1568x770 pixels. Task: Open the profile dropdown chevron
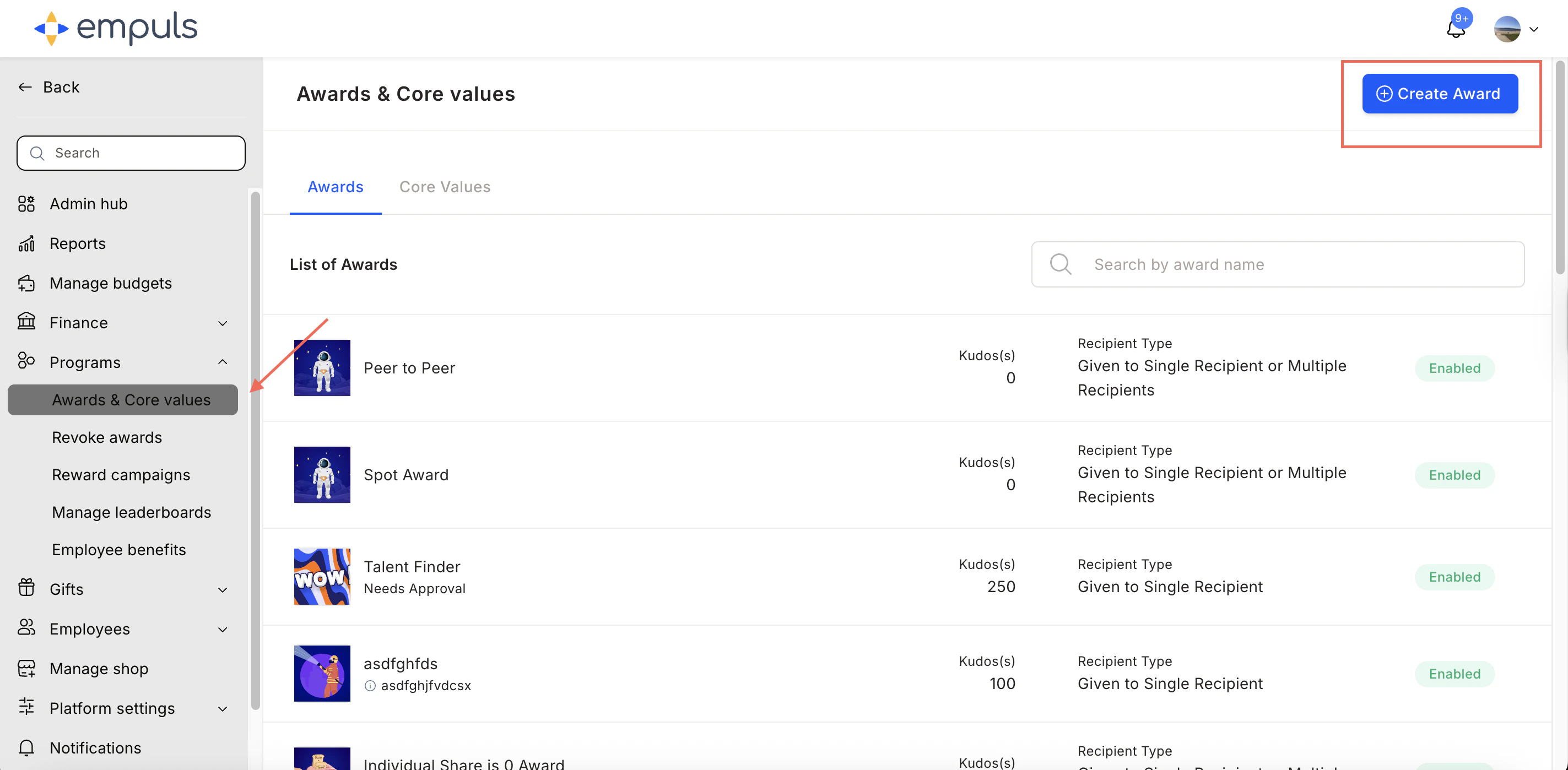1534,29
